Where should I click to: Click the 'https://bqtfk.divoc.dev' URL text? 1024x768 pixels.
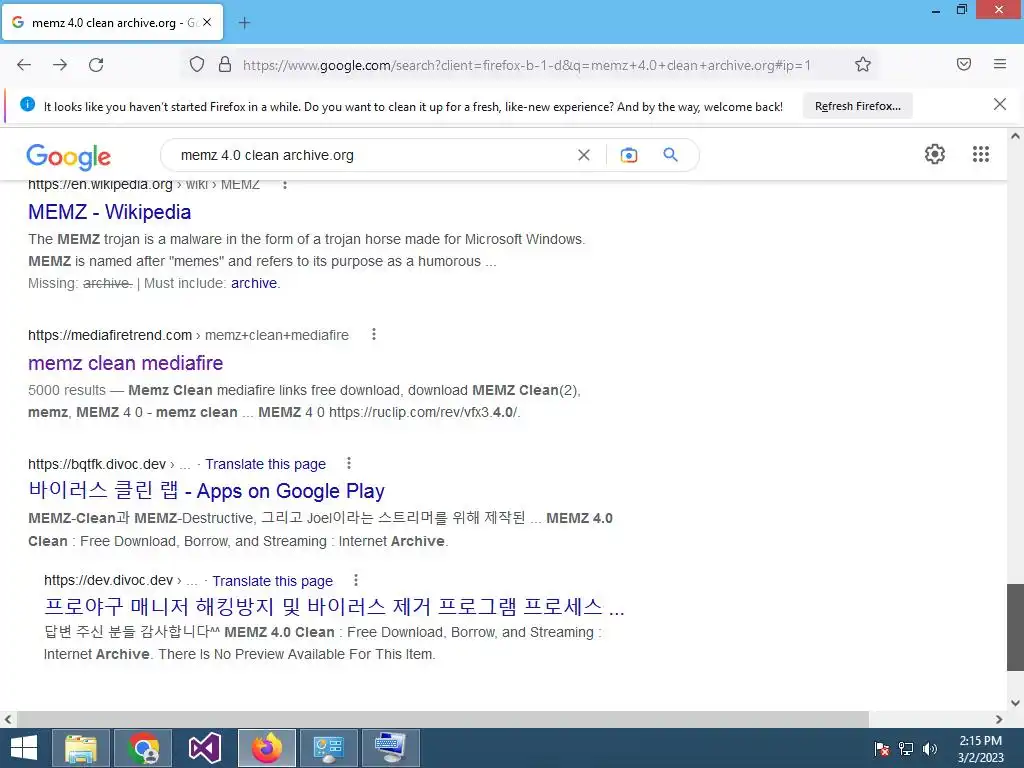pyautogui.click(x=97, y=464)
